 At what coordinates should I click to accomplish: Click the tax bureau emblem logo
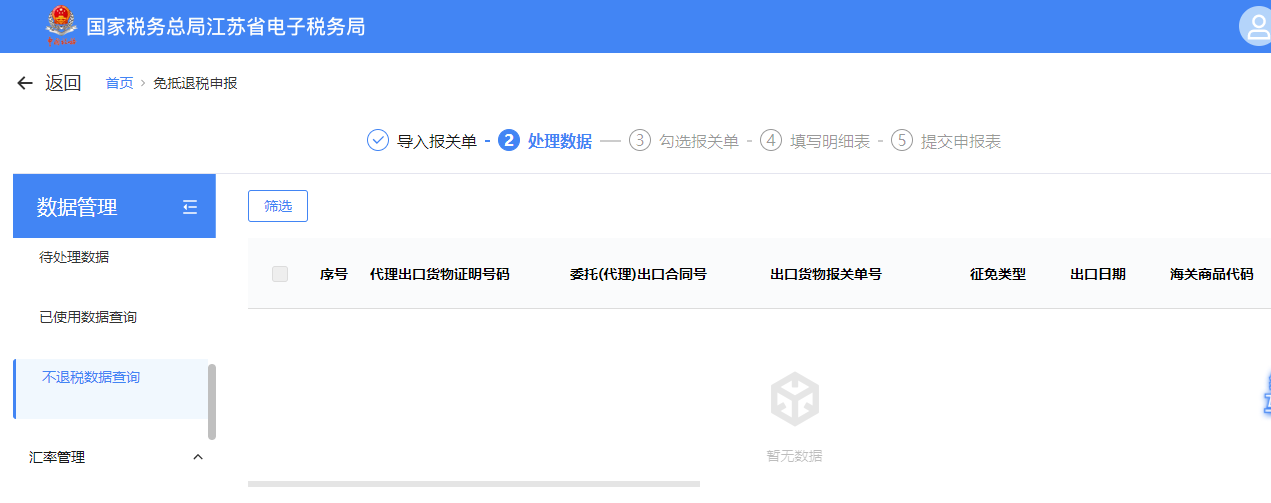pyautogui.click(x=61, y=26)
